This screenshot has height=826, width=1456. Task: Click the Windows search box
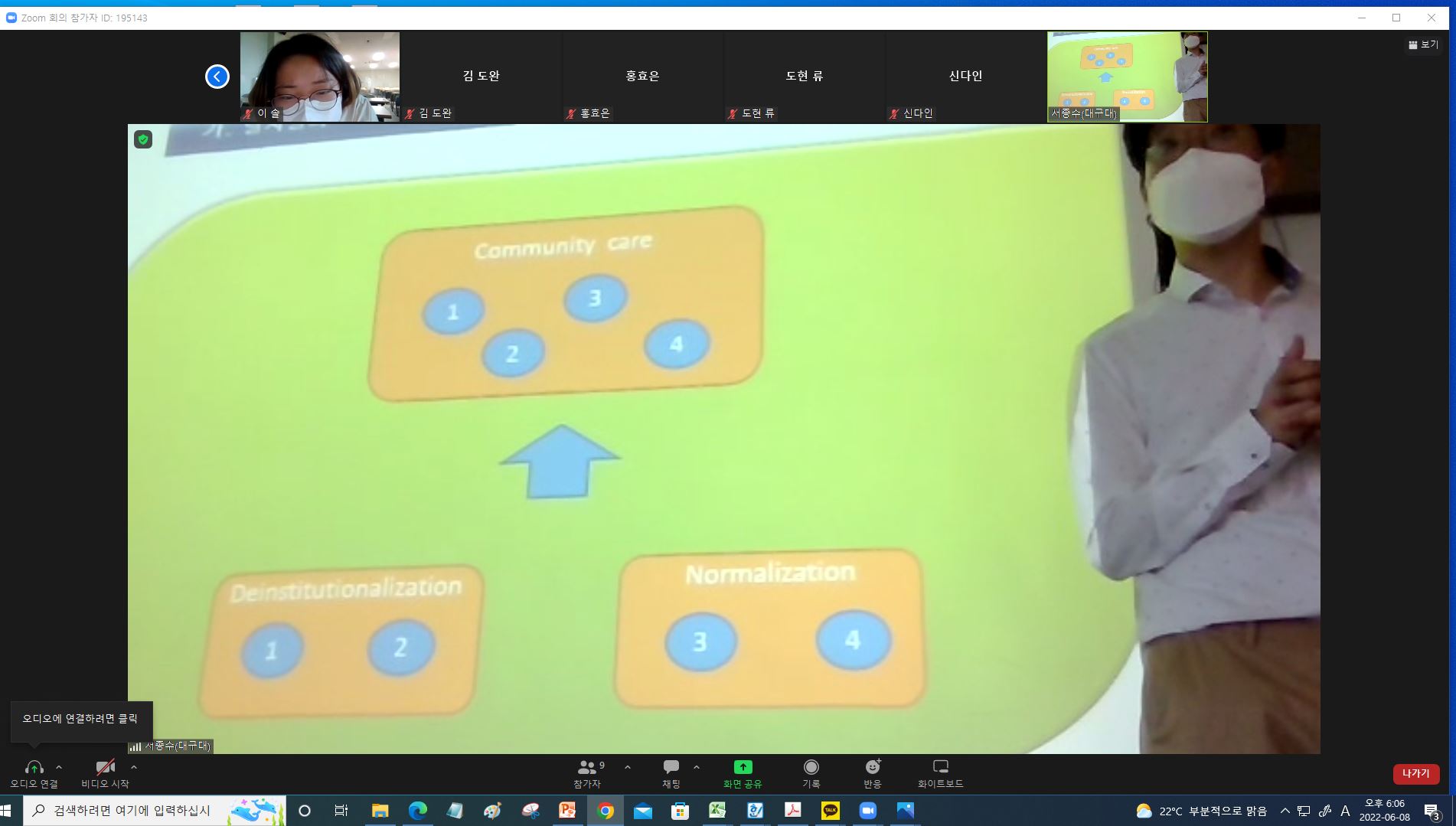point(153,811)
